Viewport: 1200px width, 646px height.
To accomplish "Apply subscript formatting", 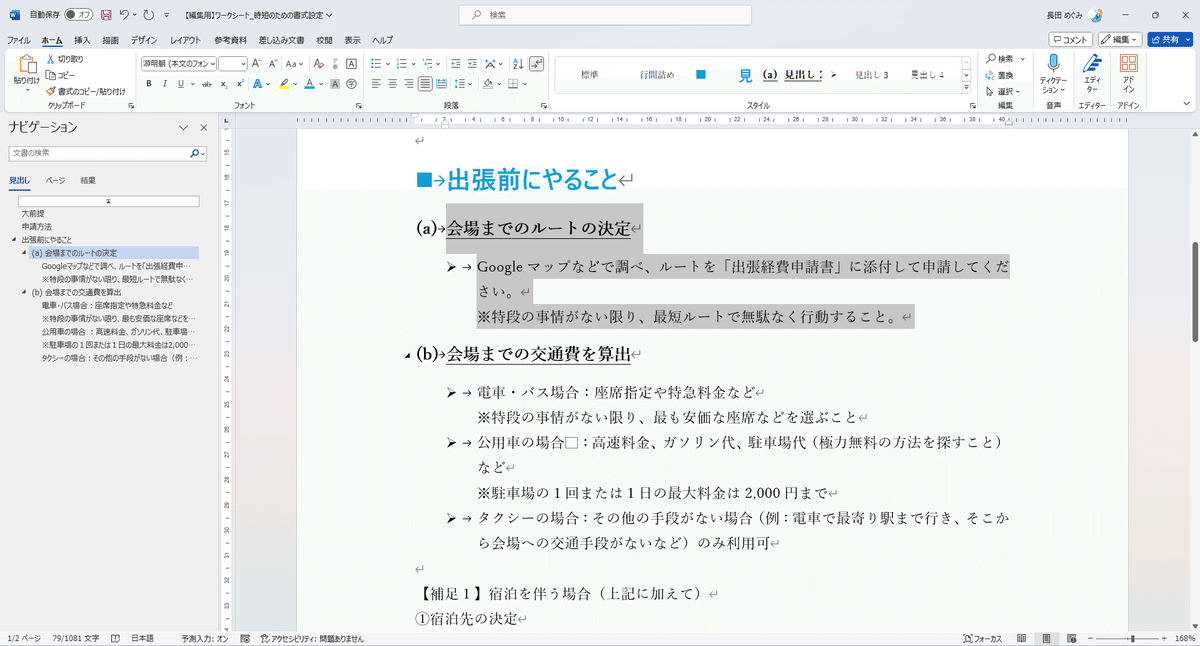I will pos(224,84).
